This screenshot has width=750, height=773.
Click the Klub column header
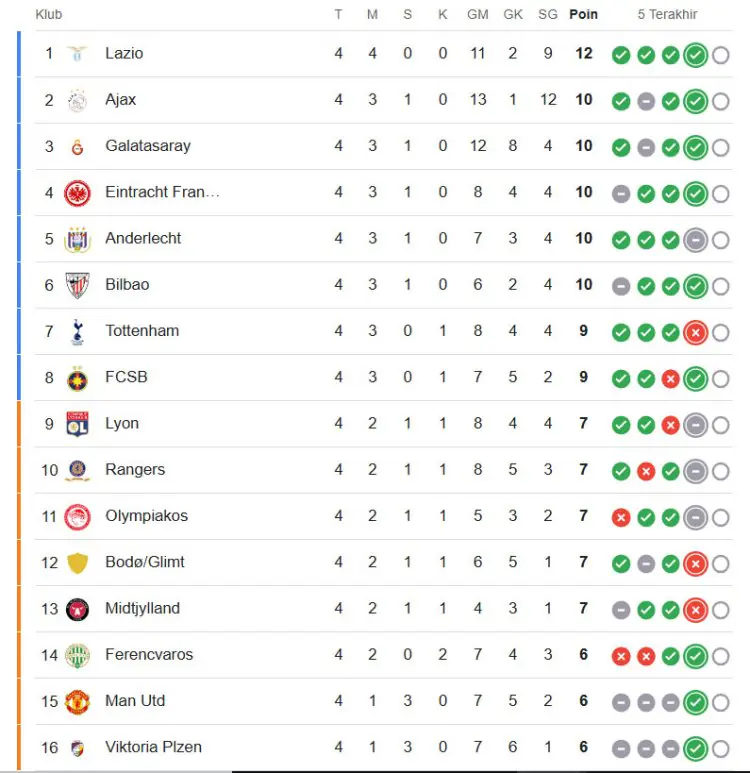tap(49, 14)
